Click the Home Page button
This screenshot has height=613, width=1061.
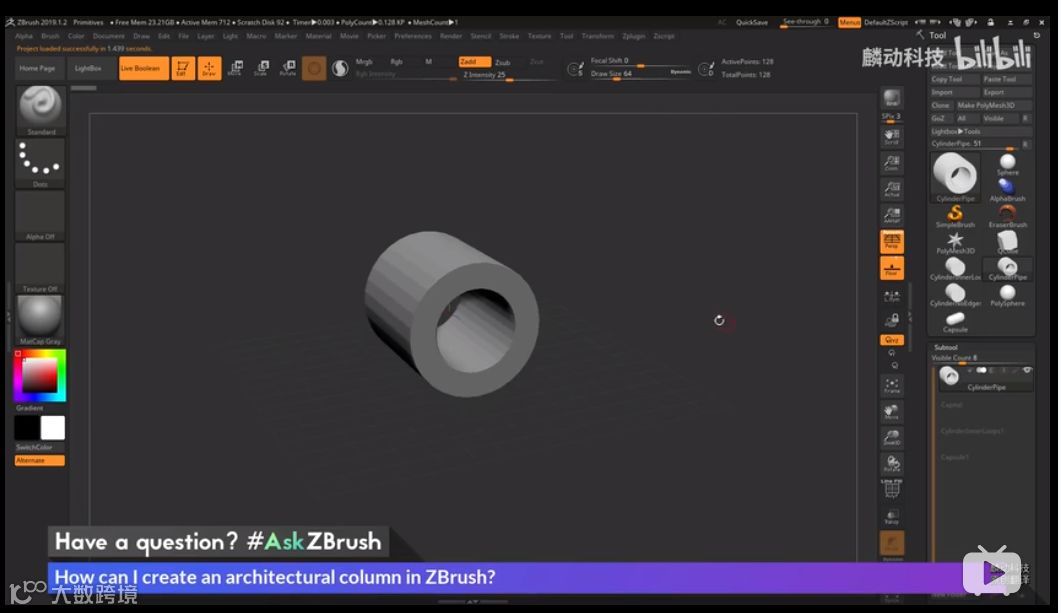point(37,68)
